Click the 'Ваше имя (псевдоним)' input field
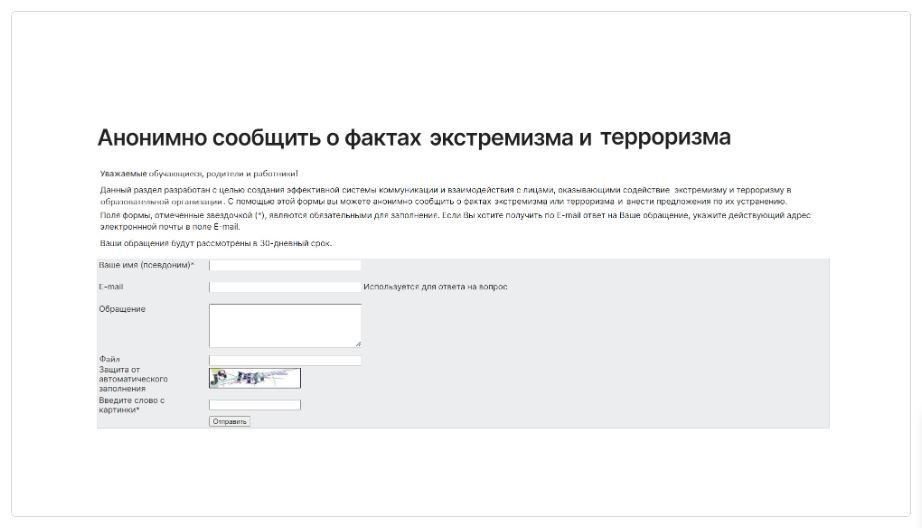Screen dimensions: 922x528 click(x=285, y=265)
